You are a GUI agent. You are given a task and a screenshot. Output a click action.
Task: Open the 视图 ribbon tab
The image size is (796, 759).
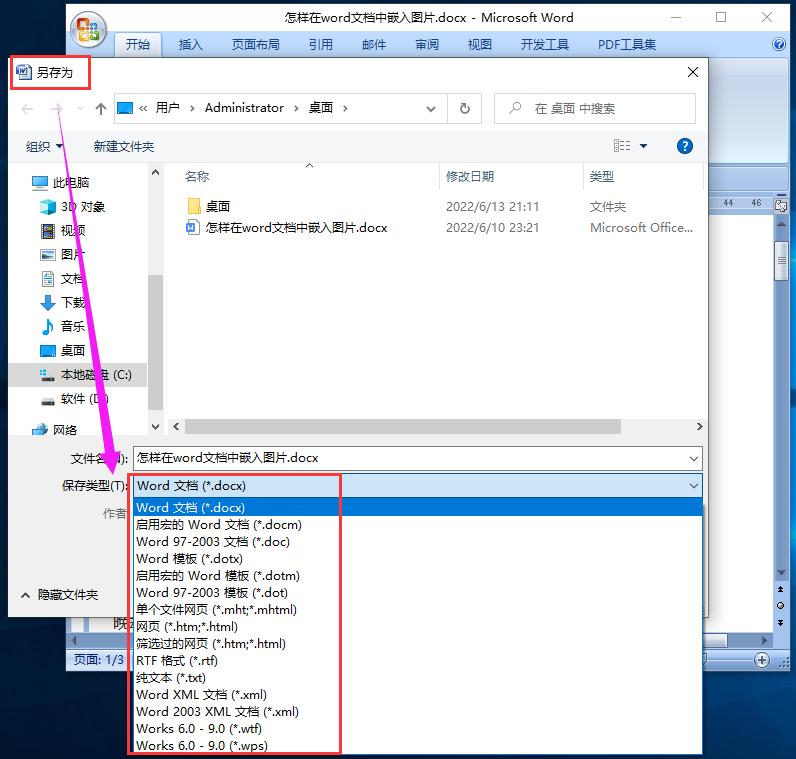pos(480,45)
